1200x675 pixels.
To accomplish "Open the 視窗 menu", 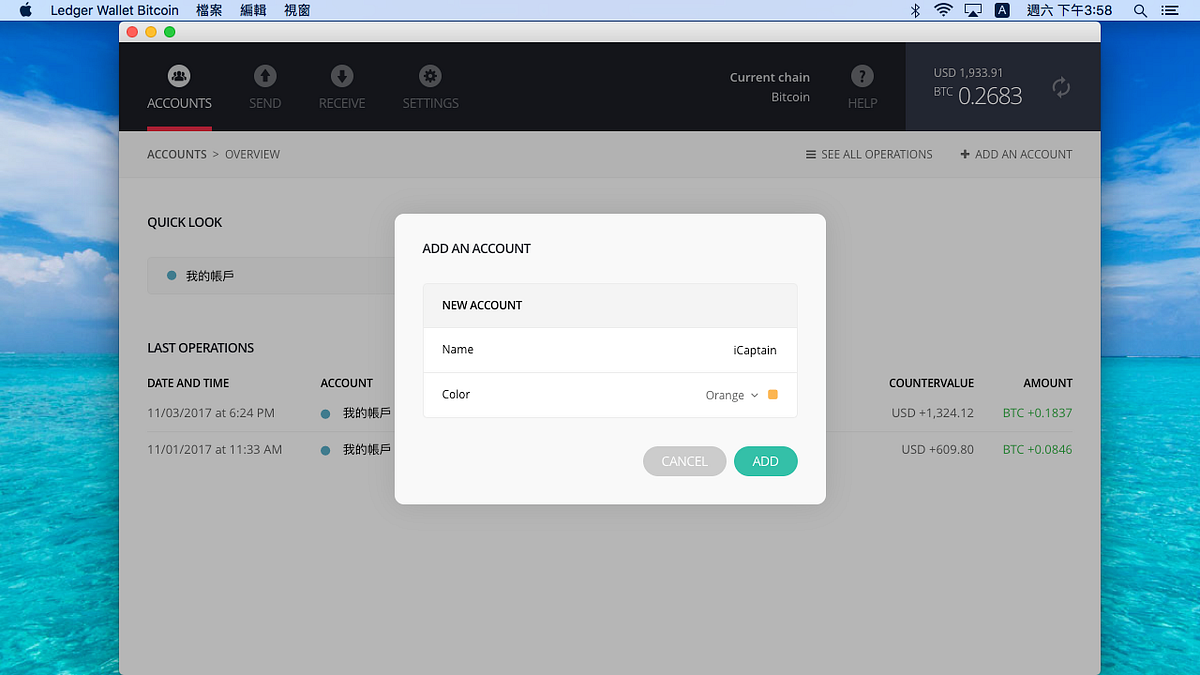I will (297, 10).
